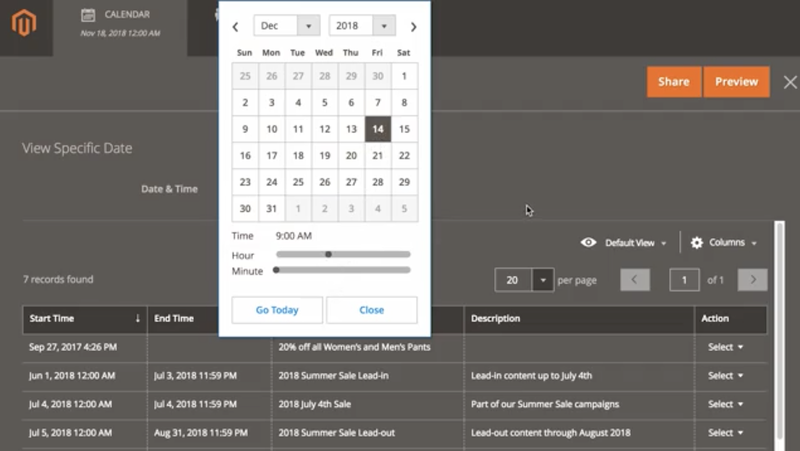Select December 31 in the calendar
Screen dimensions: 800x451
[x=271, y=209]
